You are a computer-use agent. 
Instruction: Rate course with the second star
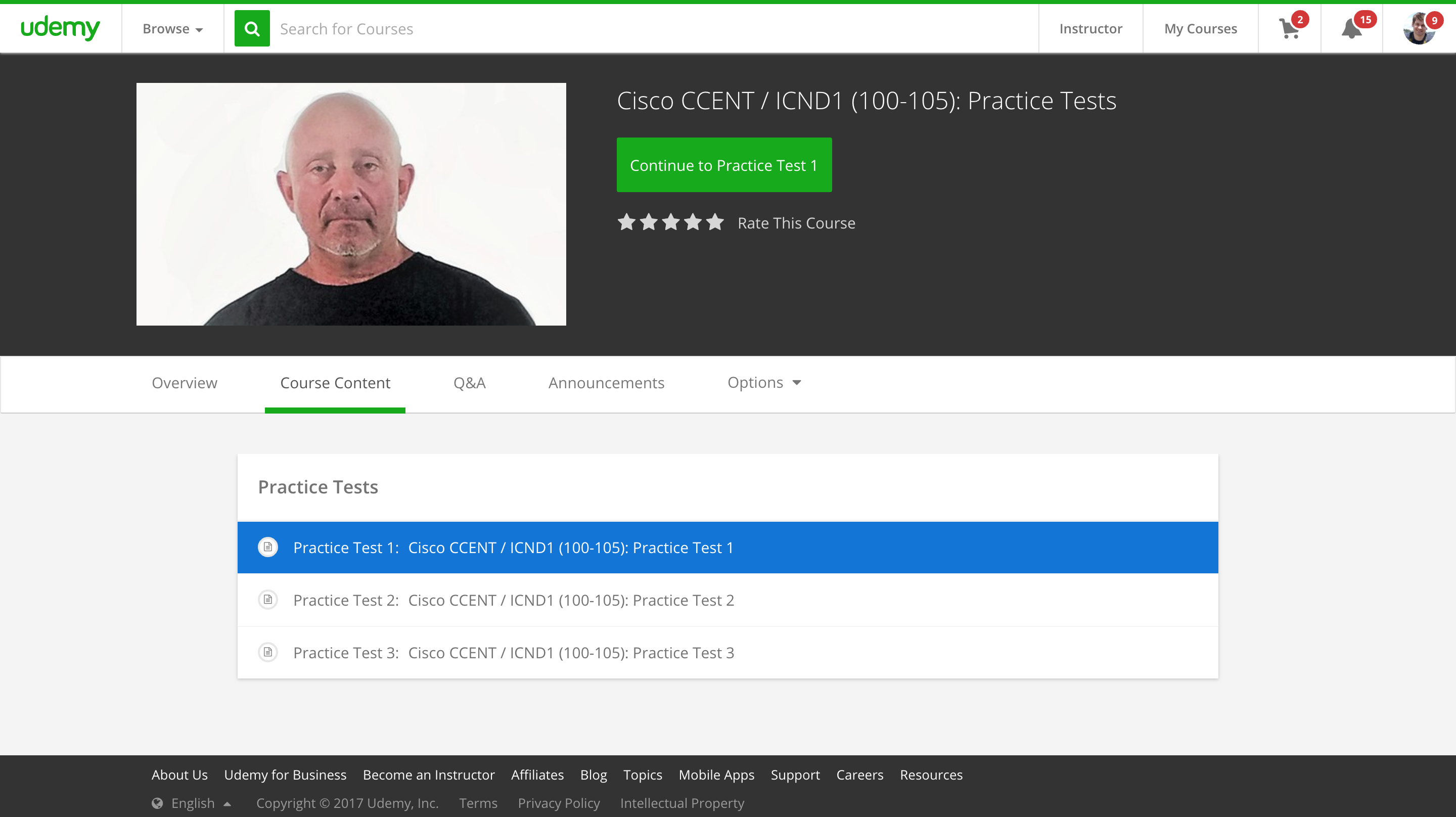[x=648, y=222]
